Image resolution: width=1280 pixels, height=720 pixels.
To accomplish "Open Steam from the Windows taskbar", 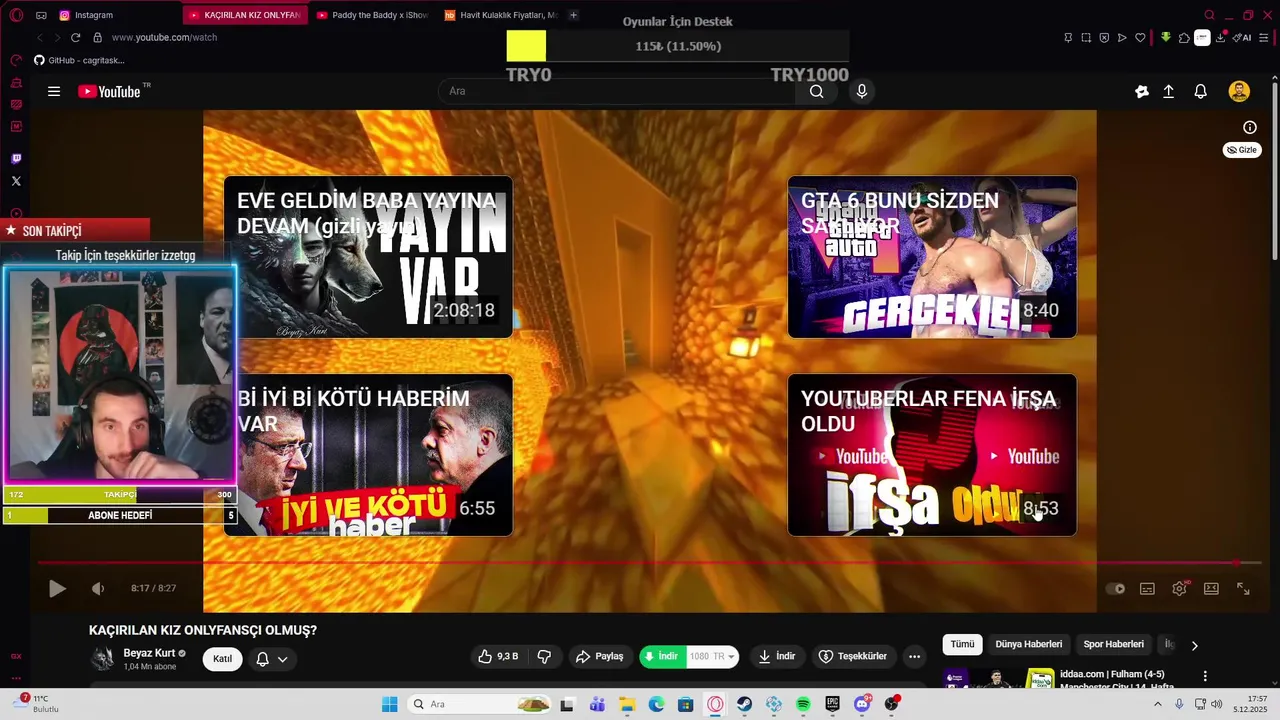I will coord(744,704).
